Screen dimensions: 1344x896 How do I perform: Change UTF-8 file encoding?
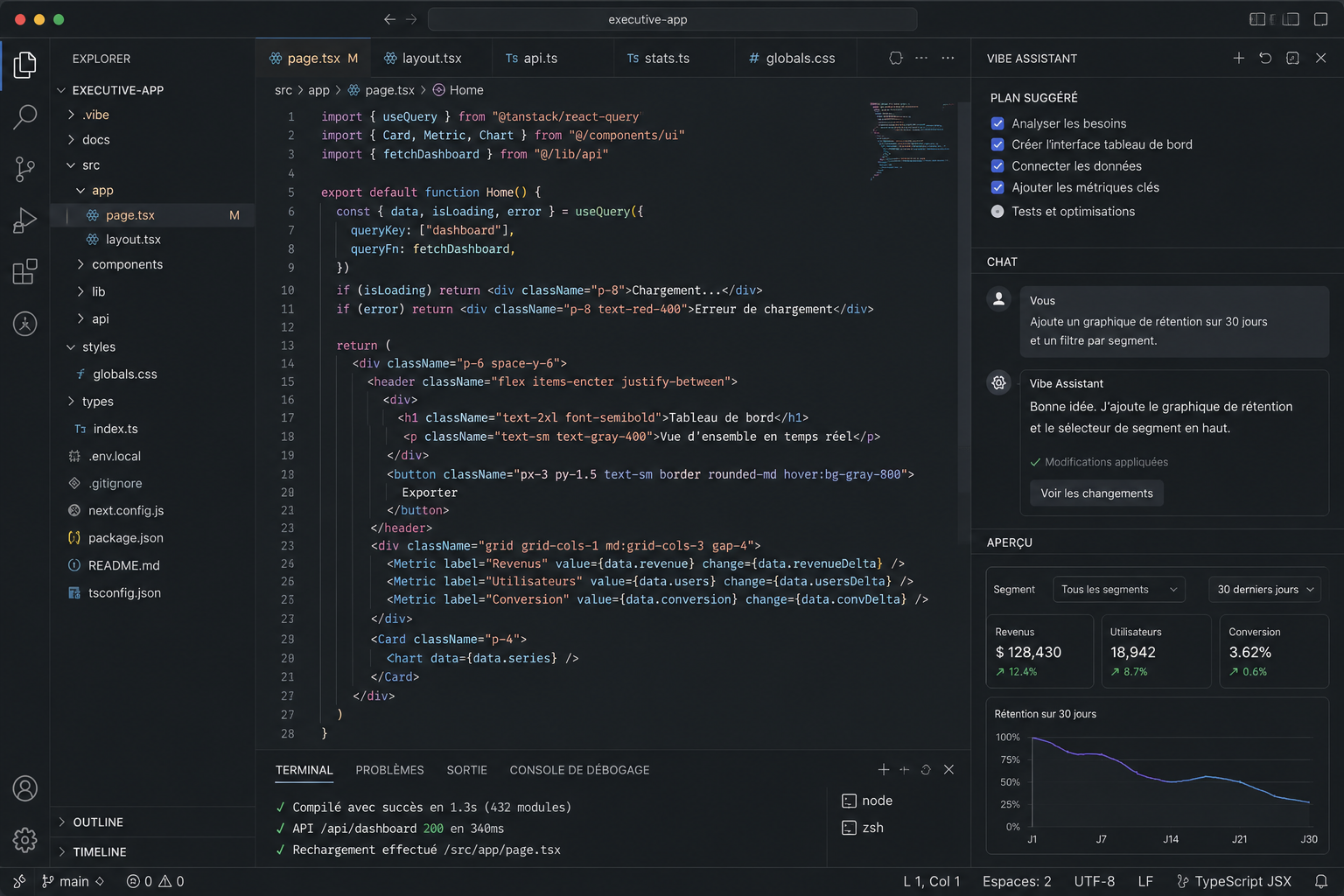[x=1095, y=881]
